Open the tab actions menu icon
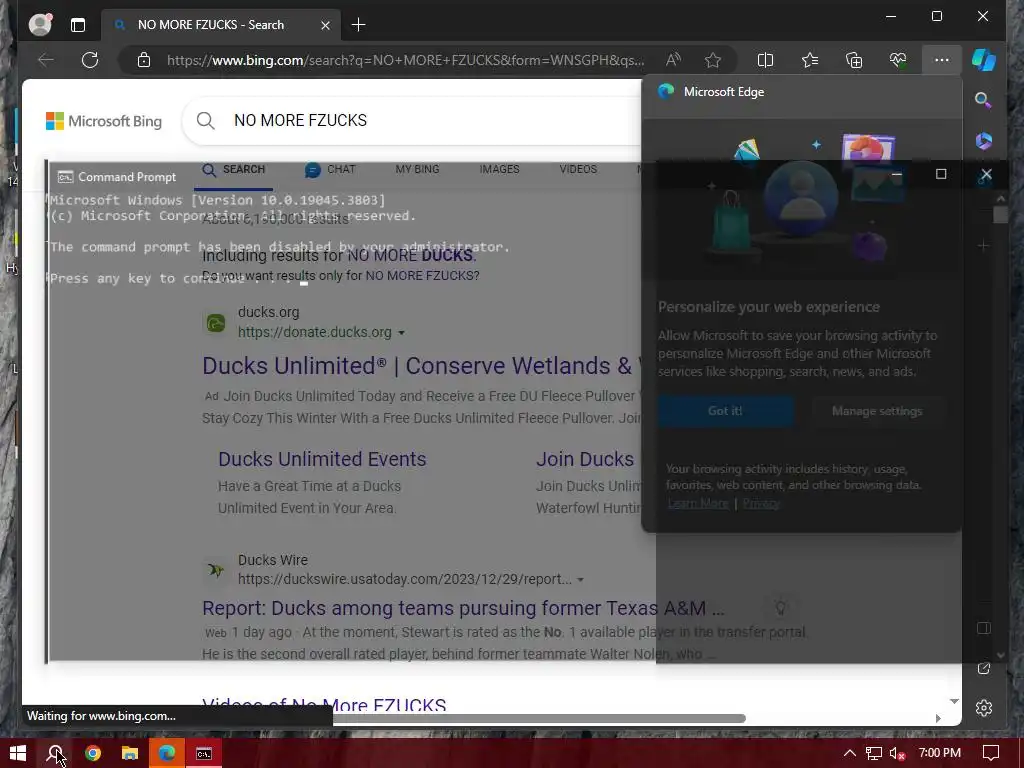Screen dimensions: 1024x768 tap(78, 25)
